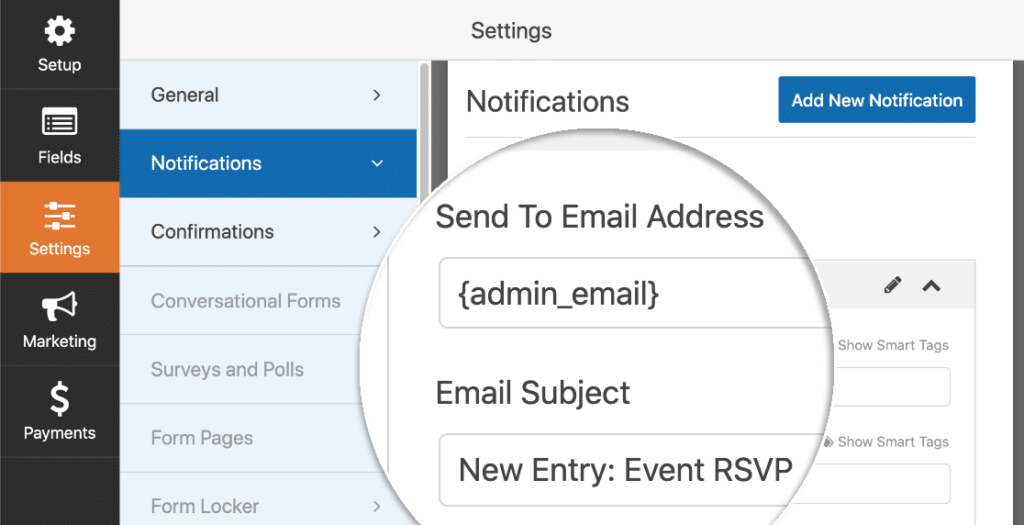Click the Email Subject label
The height and width of the screenshot is (525, 1024).
click(533, 393)
